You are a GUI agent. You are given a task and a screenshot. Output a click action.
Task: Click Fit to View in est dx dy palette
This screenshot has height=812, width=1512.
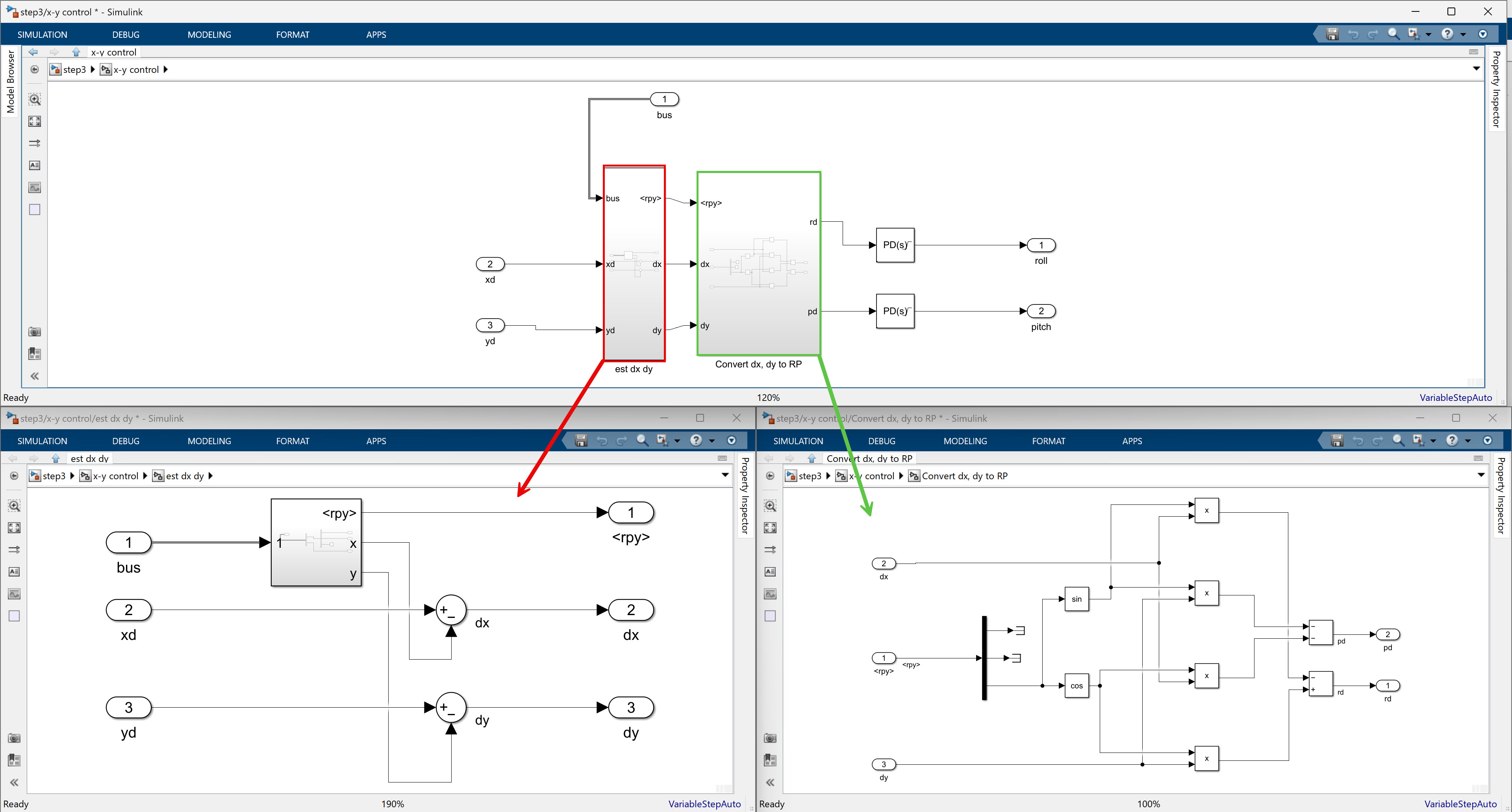coord(14,528)
